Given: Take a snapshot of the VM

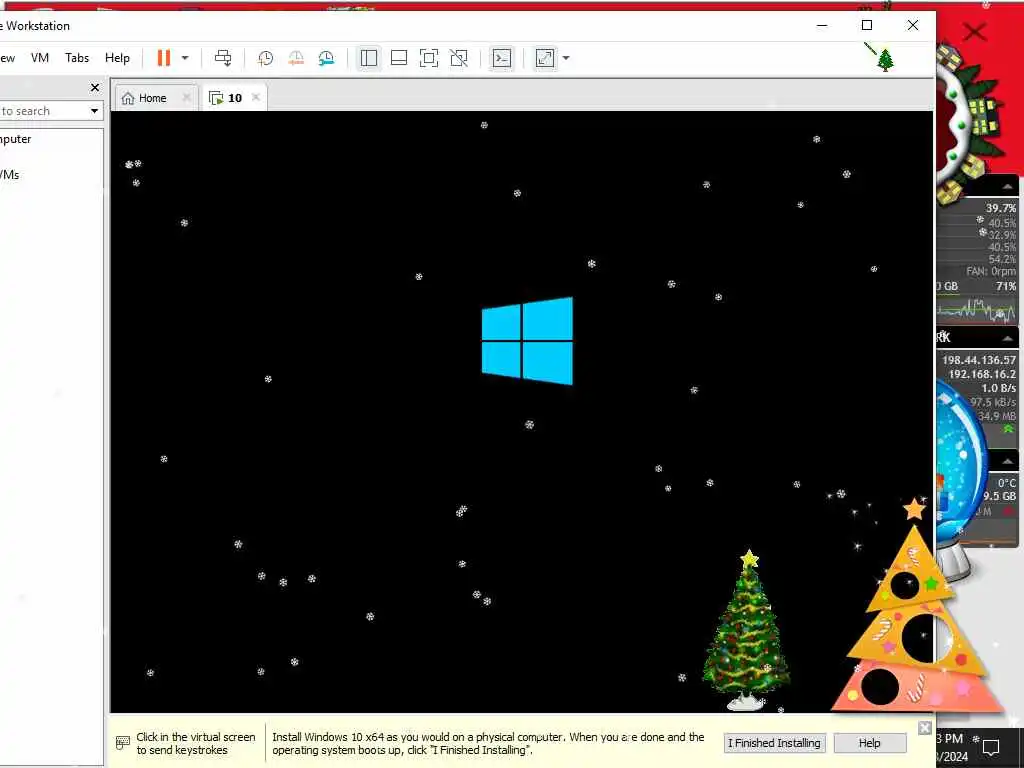Looking at the screenshot, I should point(265,58).
